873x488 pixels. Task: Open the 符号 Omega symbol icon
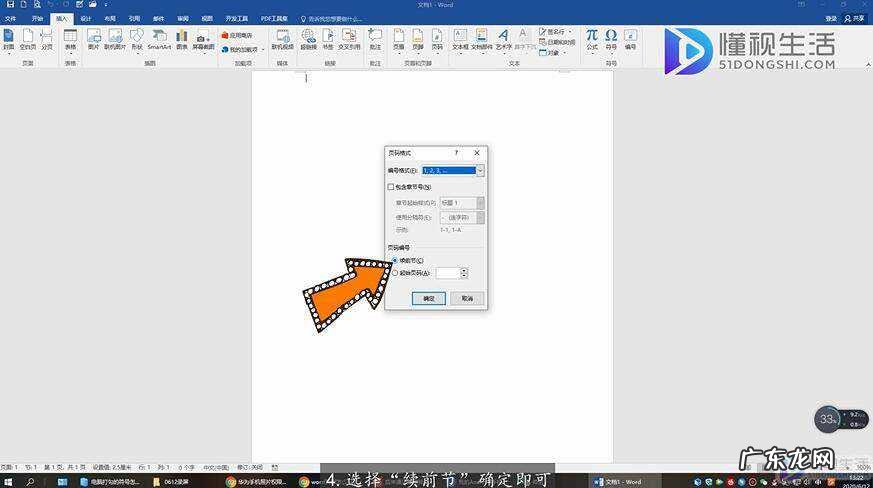click(x=611, y=39)
